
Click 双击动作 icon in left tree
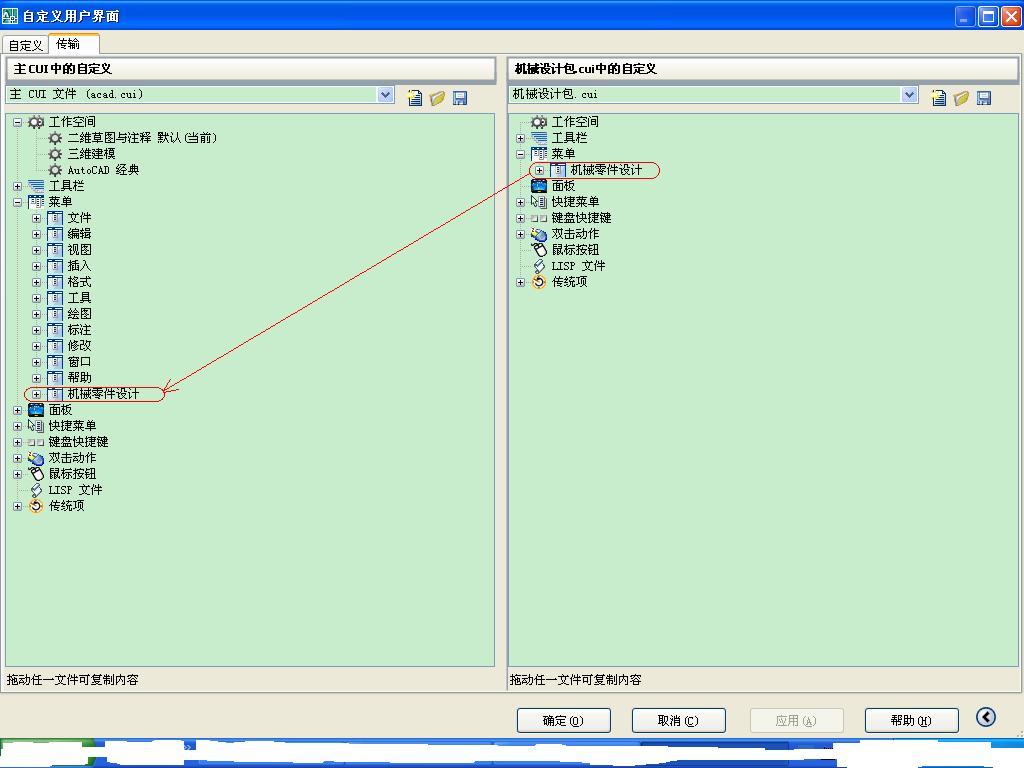[36, 458]
